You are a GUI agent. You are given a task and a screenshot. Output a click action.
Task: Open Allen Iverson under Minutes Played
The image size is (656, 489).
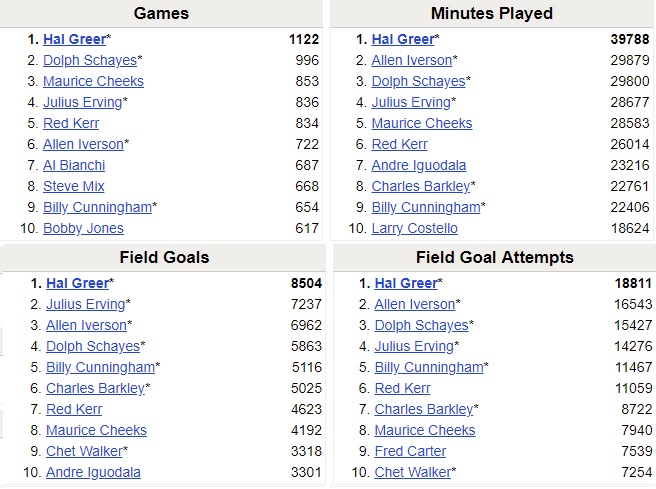point(413,60)
